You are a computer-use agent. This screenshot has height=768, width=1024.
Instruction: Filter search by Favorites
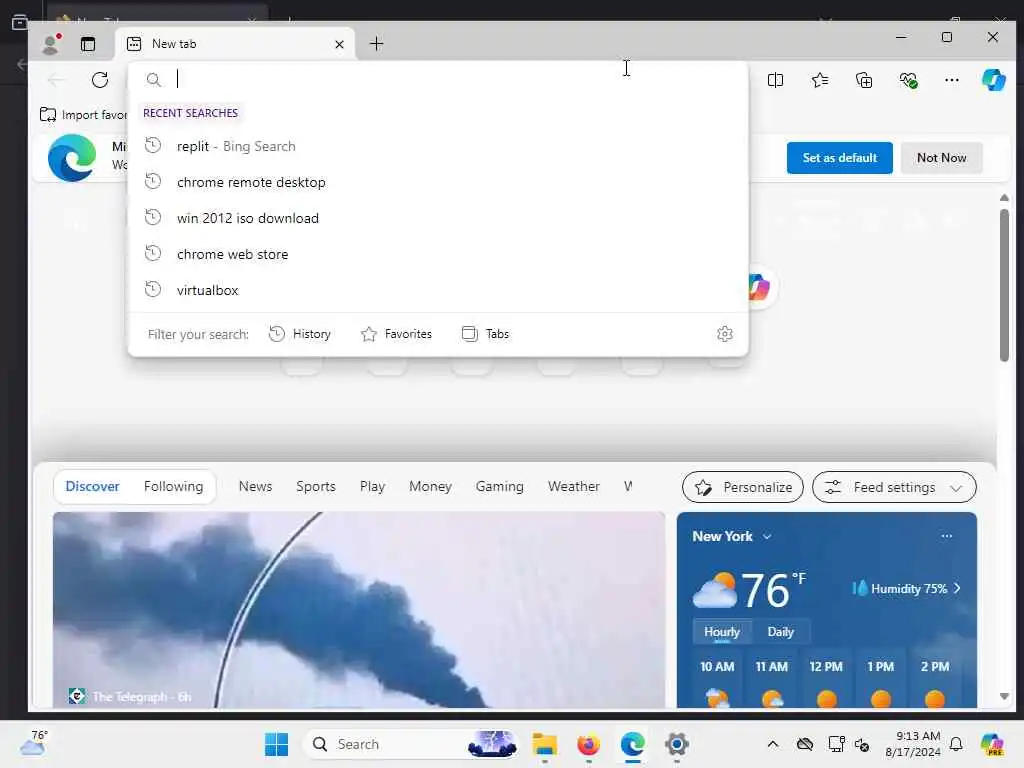pyautogui.click(x=396, y=334)
